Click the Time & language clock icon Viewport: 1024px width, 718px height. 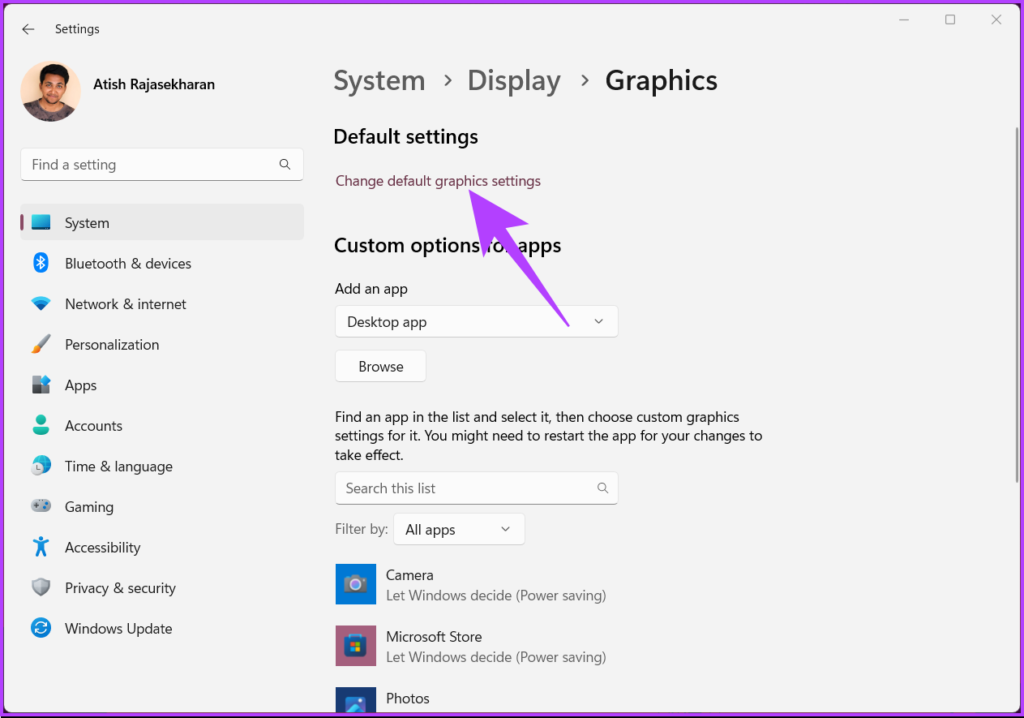coord(41,466)
